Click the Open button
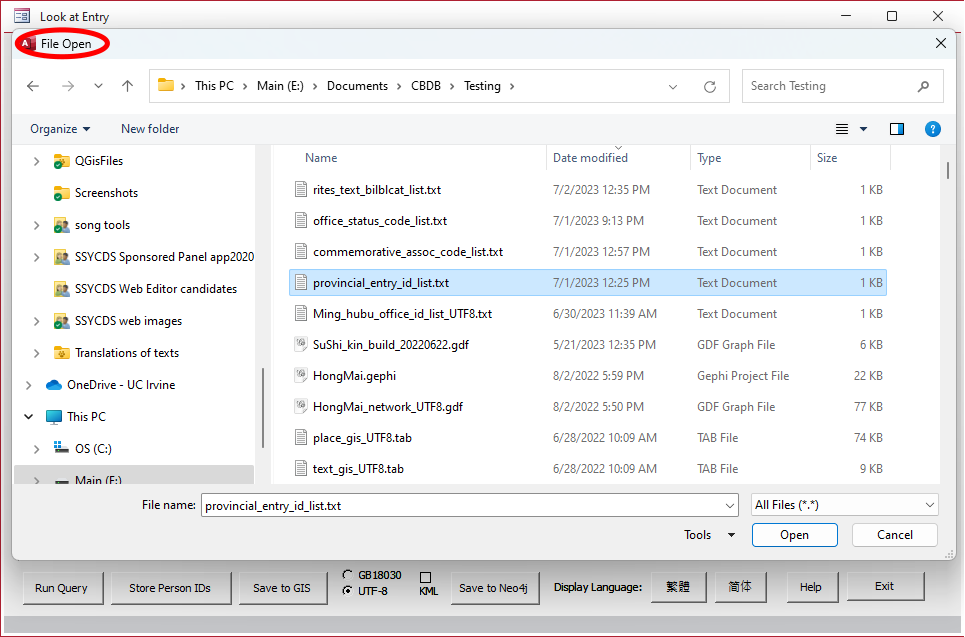This screenshot has height=637, width=965. click(x=794, y=535)
